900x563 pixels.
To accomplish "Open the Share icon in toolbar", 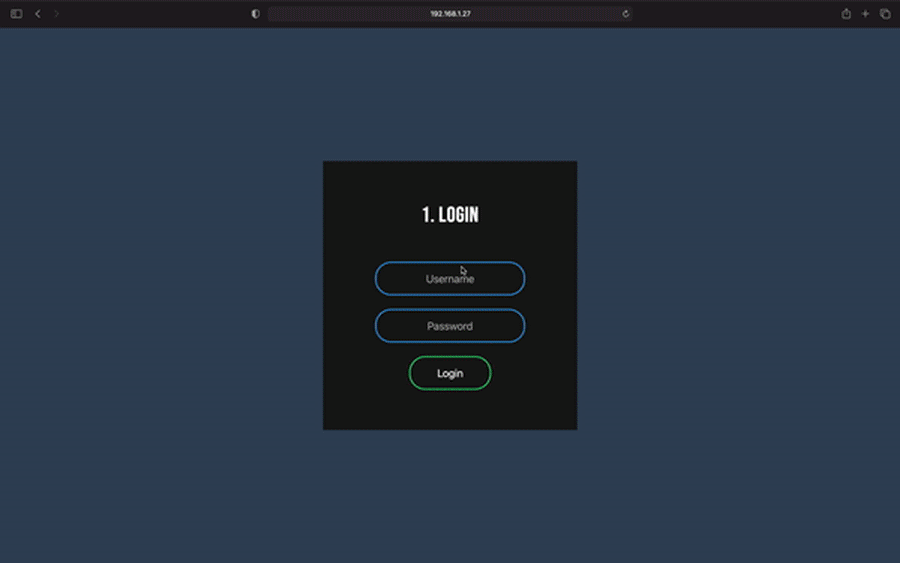I will pyautogui.click(x=846, y=14).
